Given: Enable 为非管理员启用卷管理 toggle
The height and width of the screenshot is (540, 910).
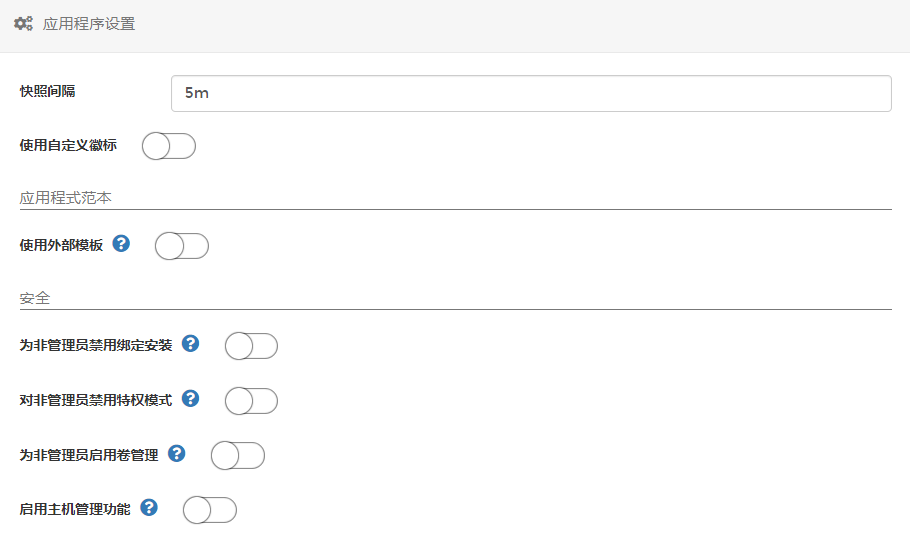Looking at the screenshot, I should [237, 455].
